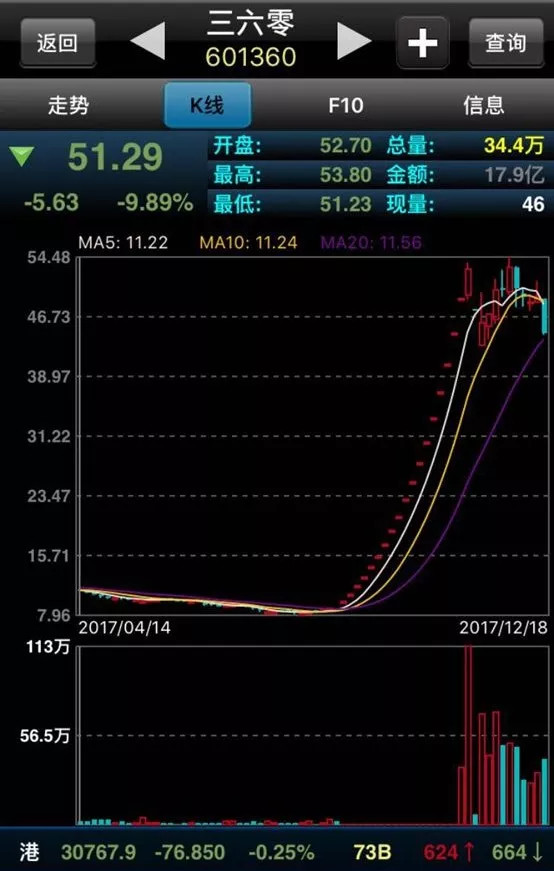This screenshot has width=554, height=871.
Task: Tap the 开盘 value 52.70
Action: (x=346, y=146)
